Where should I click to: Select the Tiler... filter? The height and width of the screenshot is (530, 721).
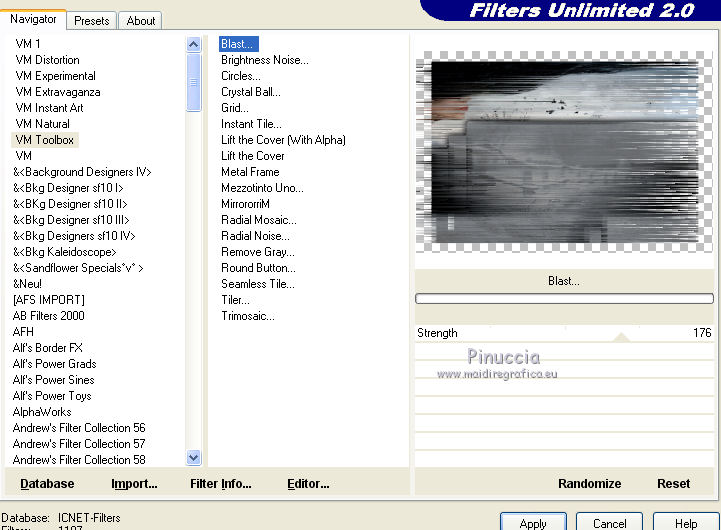click(235, 300)
